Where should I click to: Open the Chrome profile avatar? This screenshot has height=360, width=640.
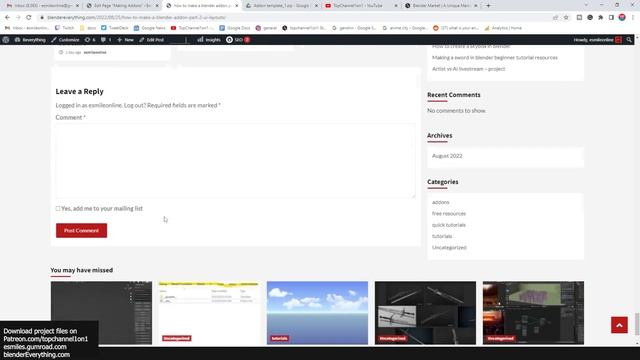point(622,17)
